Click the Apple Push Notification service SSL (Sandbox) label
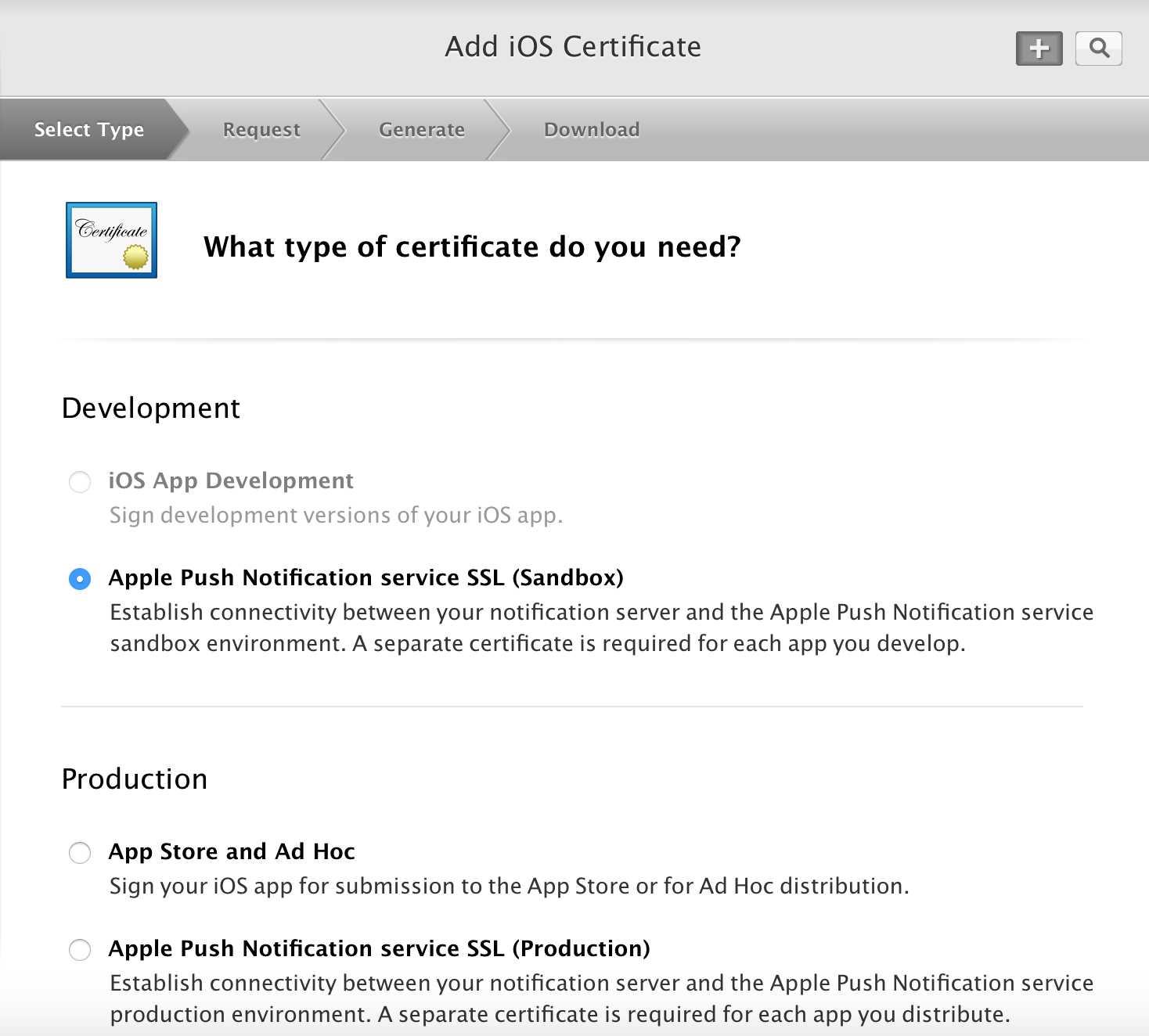This screenshot has width=1149, height=1036. coord(366,577)
